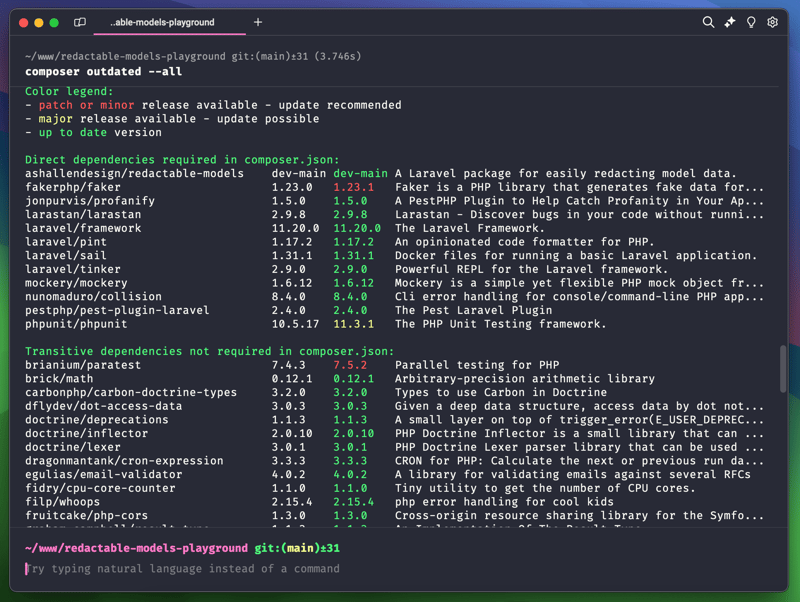800x602 pixels.
Task: Select the composer outdated --all command text
Action: [x=103, y=72]
